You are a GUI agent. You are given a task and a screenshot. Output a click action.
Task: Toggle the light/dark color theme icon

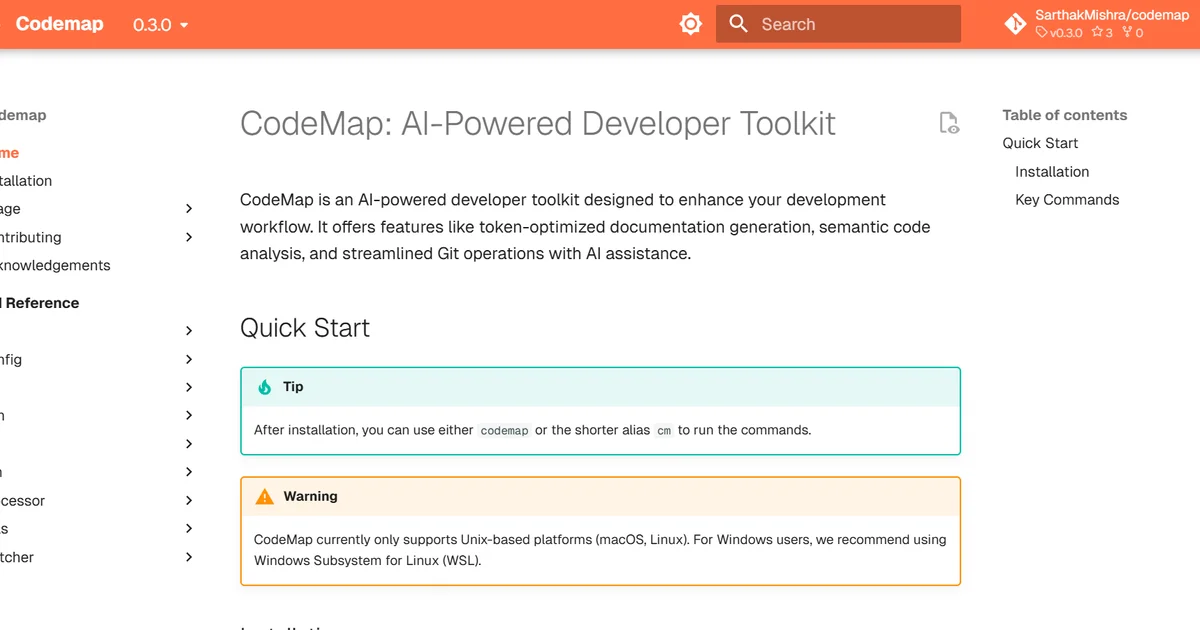(x=690, y=24)
